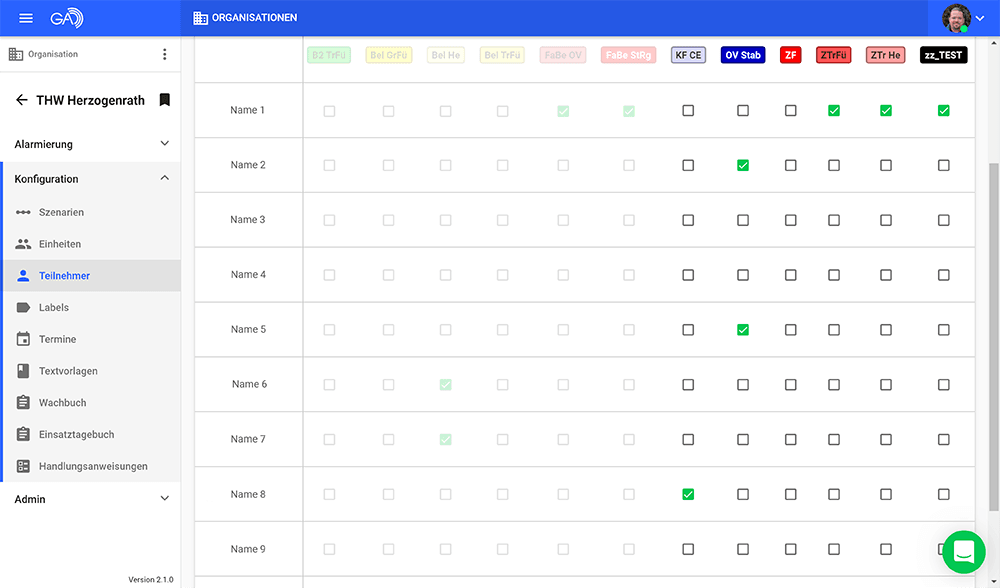Click the Labels tag icon
The height and width of the screenshot is (588, 1000).
pos(23,307)
